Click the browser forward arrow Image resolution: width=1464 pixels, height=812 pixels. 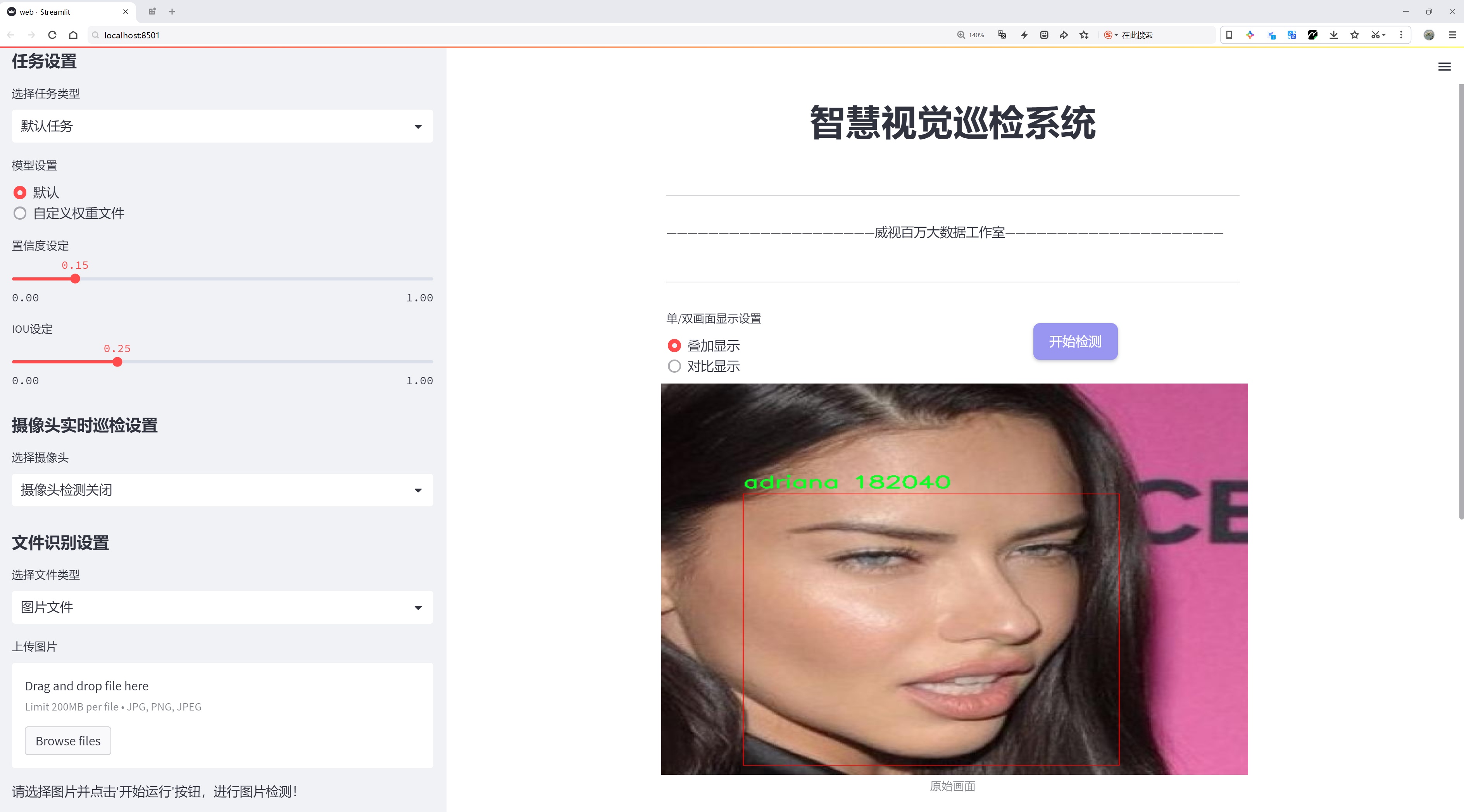[31, 35]
